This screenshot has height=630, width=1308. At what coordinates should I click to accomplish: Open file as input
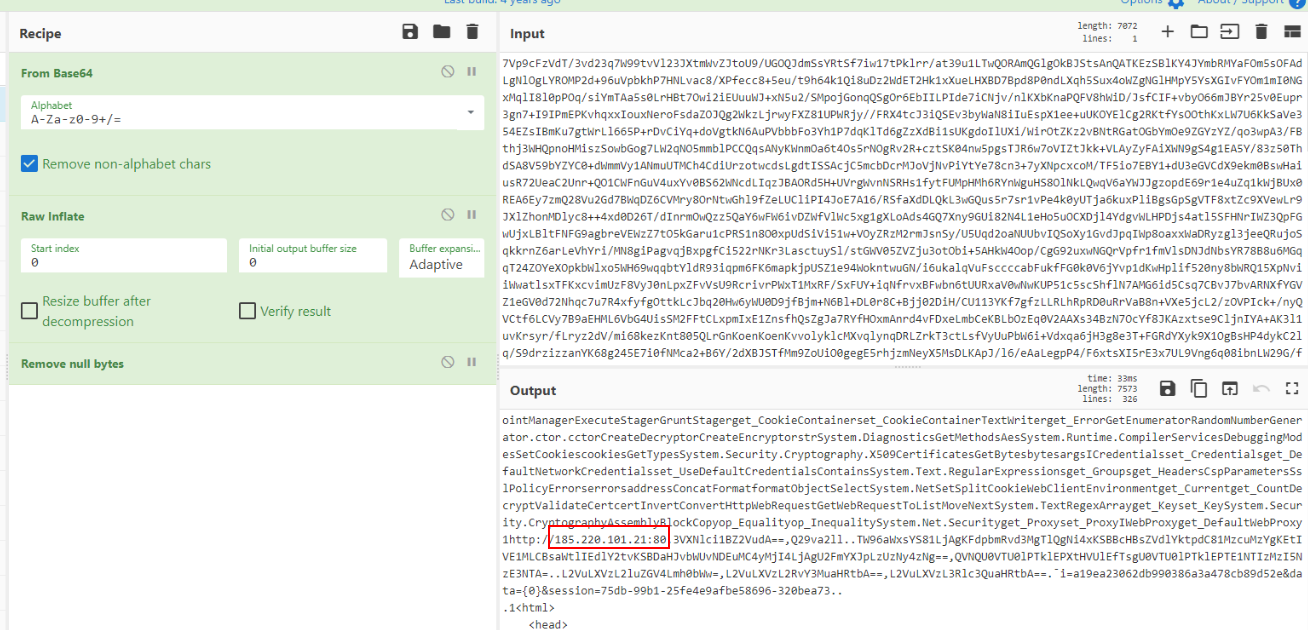(x=1229, y=32)
